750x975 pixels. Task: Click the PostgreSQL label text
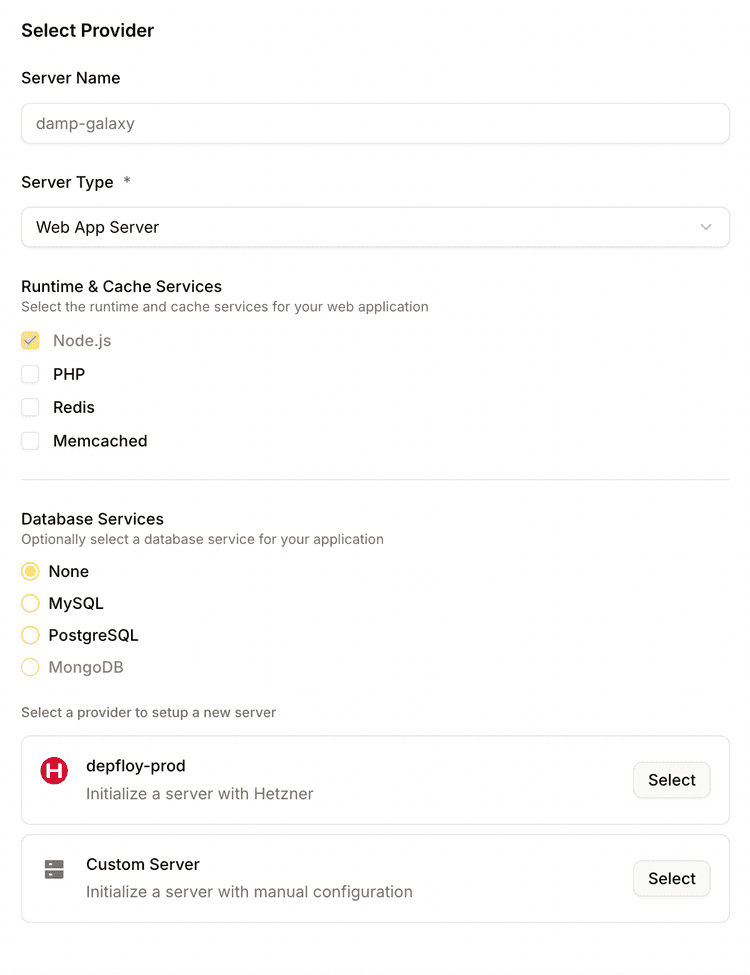coord(93,635)
